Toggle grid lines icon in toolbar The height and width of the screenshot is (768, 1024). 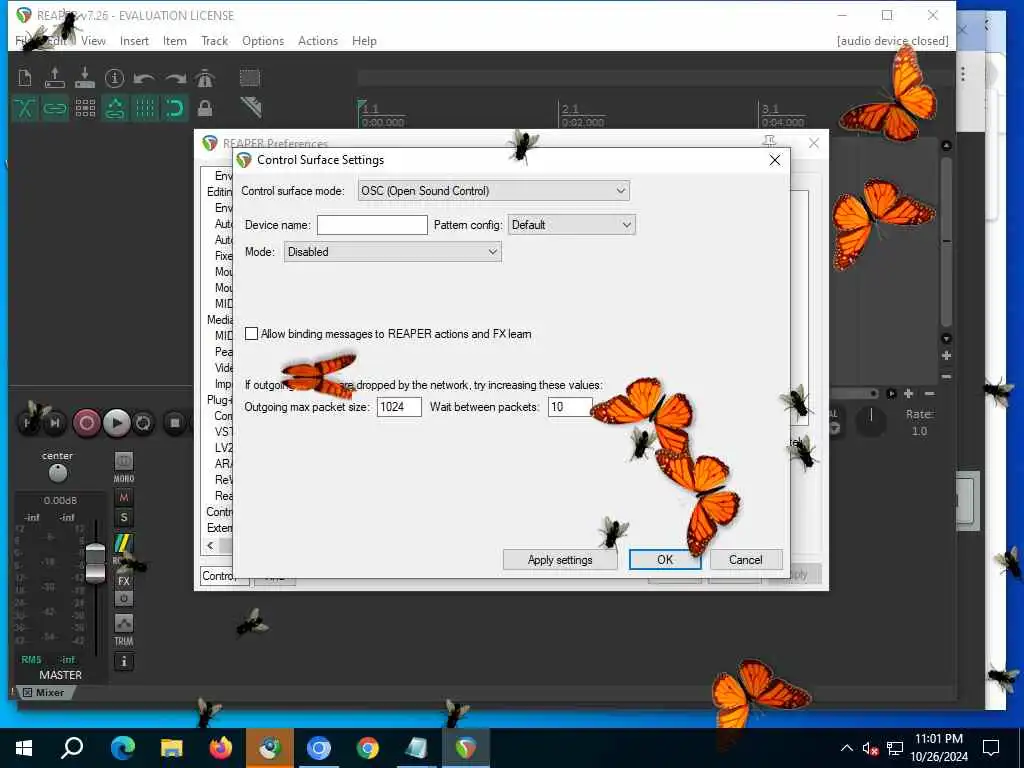[145, 108]
